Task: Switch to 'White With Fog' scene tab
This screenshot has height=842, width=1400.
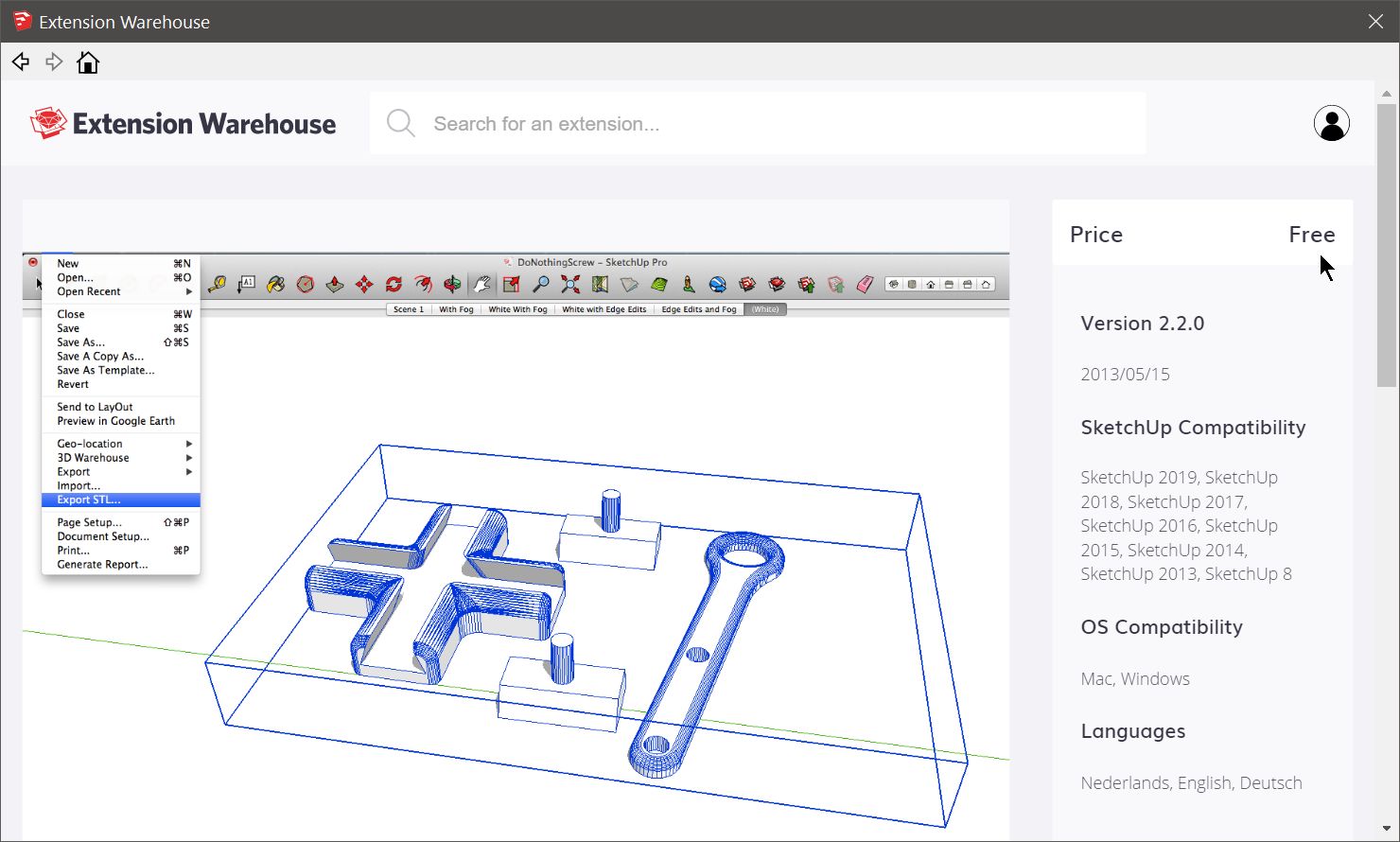Action: 517,309
